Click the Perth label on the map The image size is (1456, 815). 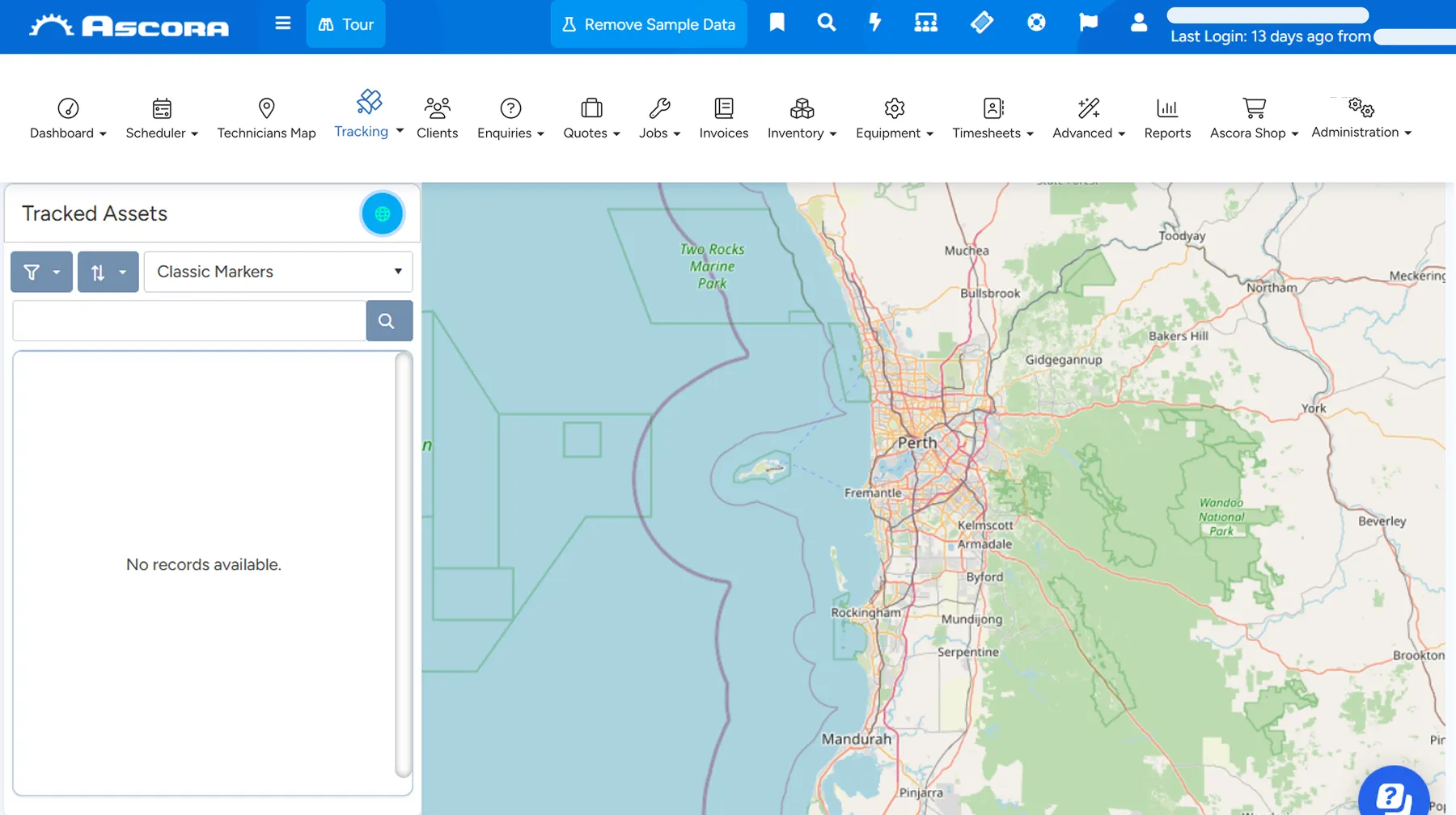(917, 443)
